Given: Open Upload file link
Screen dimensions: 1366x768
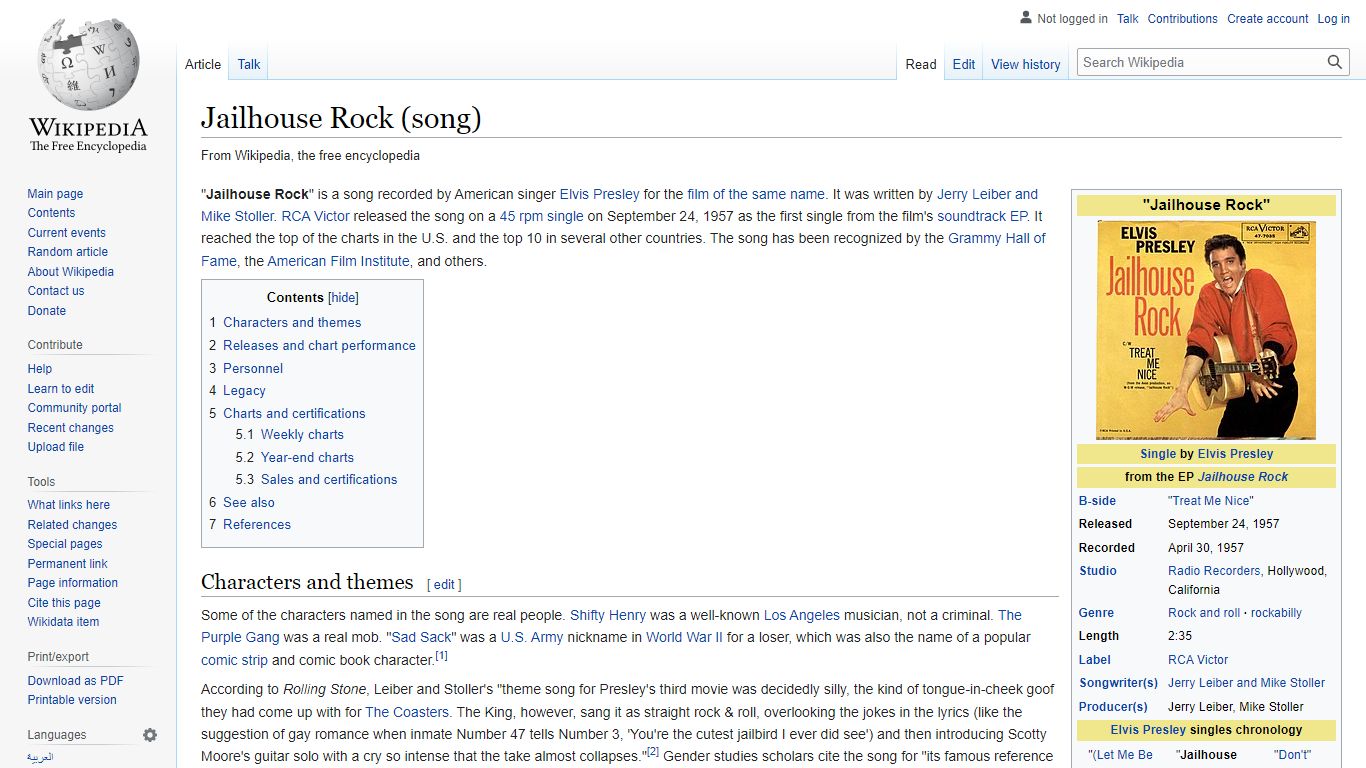Looking at the screenshot, I should click(56, 447).
